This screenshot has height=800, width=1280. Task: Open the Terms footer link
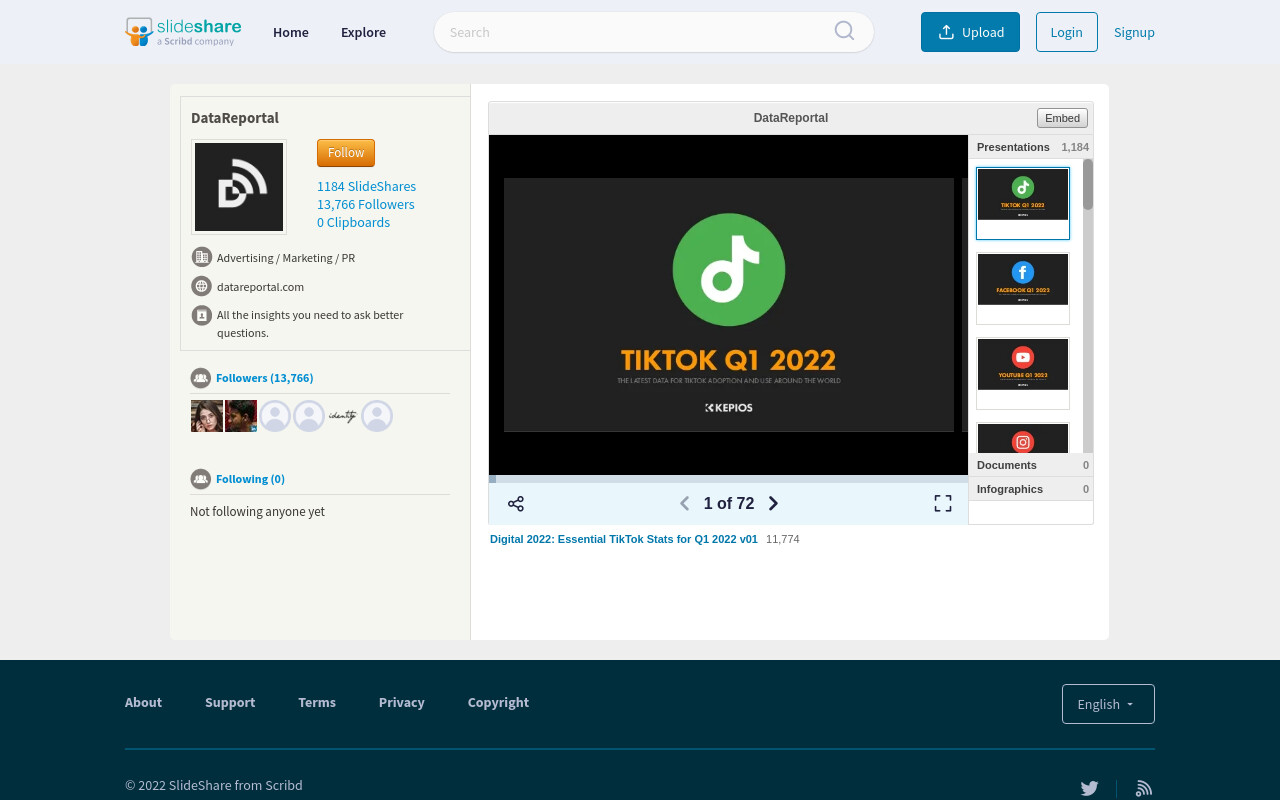click(x=317, y=702)
